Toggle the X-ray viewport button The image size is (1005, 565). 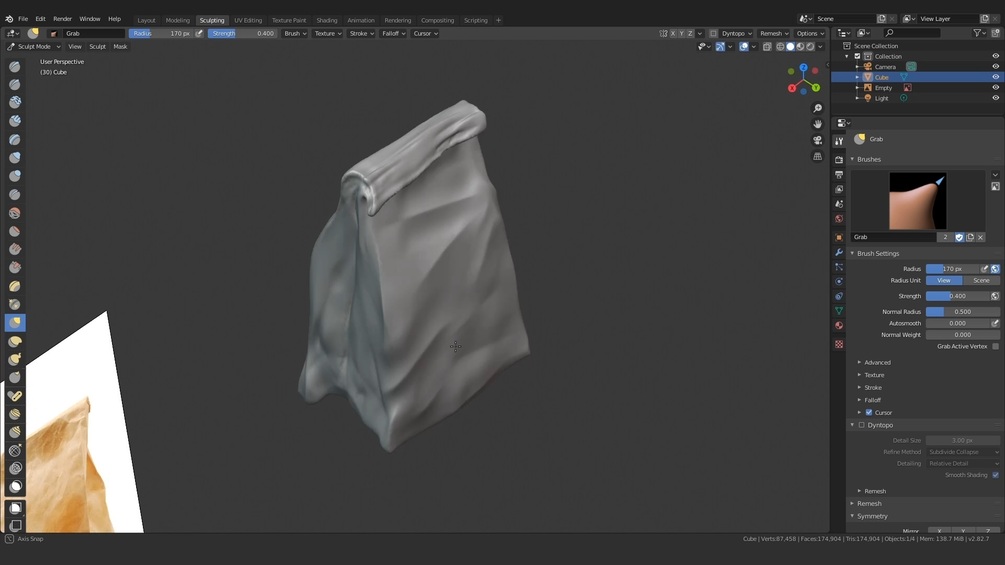click(767, 47)
